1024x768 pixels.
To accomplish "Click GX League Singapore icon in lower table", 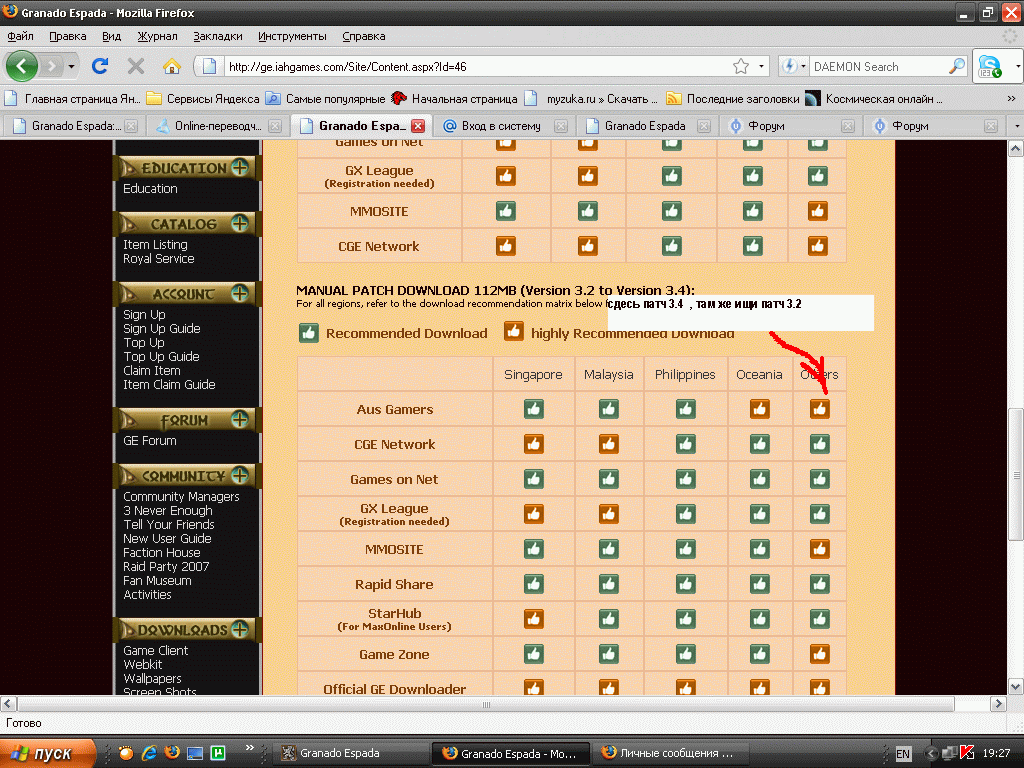I will [x=534, y=514].
